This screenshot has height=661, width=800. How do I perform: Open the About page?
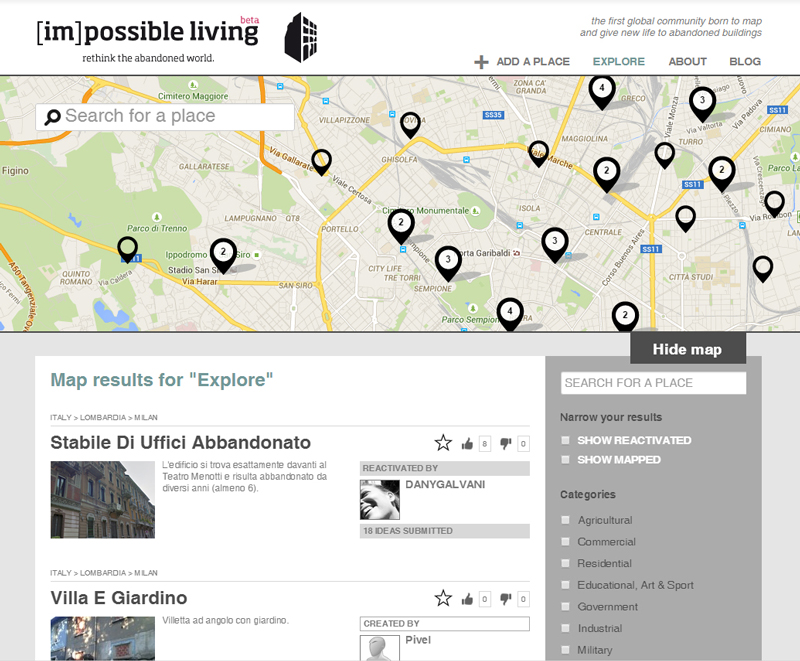click(688, 62)
